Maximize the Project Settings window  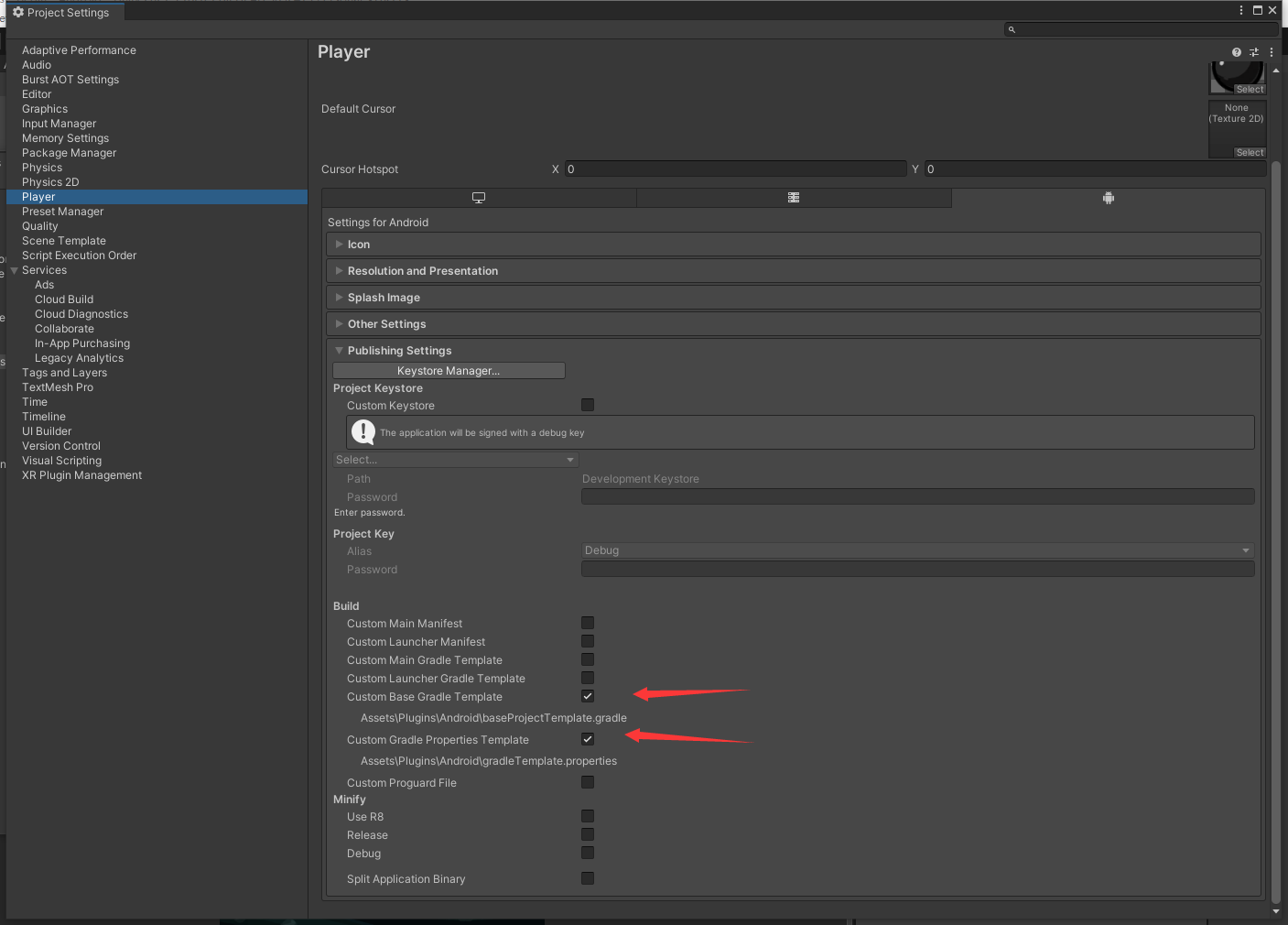pos(1257,10)
